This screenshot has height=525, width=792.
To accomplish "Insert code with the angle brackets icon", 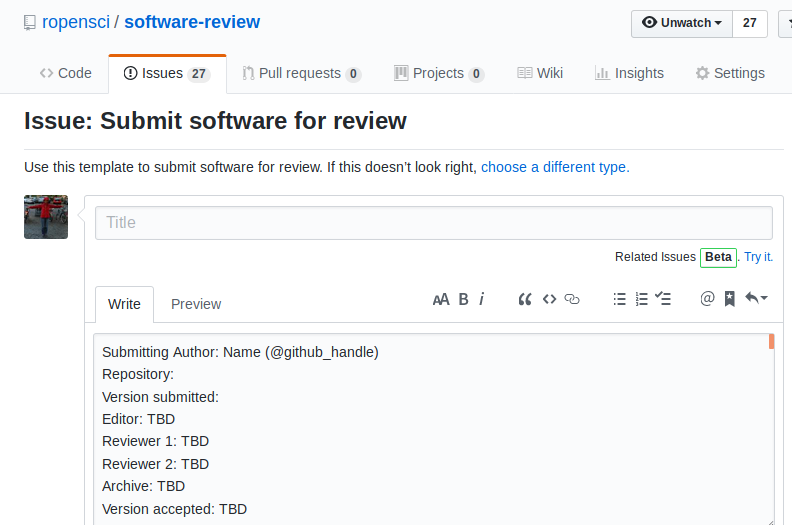I will (549, 299).
